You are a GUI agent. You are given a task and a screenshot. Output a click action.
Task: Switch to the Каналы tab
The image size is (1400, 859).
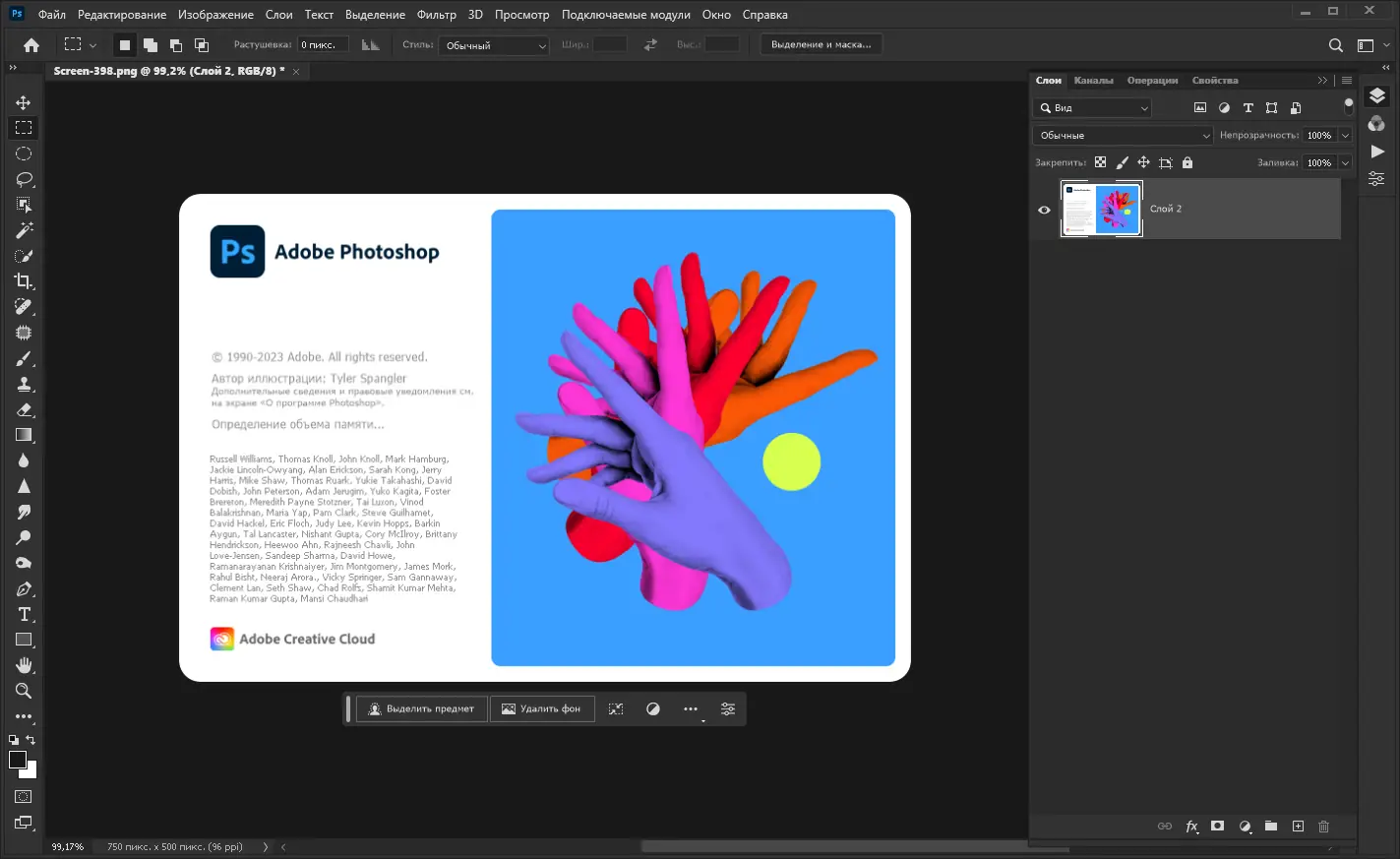click(1093, 81)
